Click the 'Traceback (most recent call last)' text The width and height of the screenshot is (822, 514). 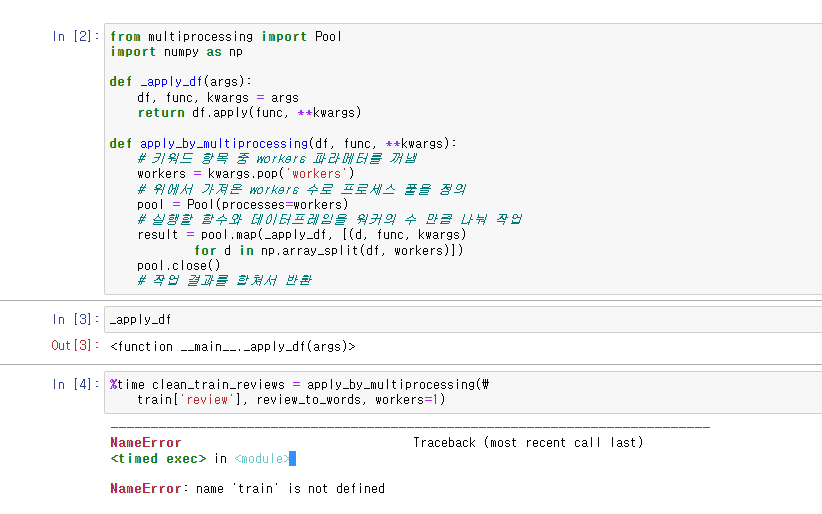pos(528,443)
